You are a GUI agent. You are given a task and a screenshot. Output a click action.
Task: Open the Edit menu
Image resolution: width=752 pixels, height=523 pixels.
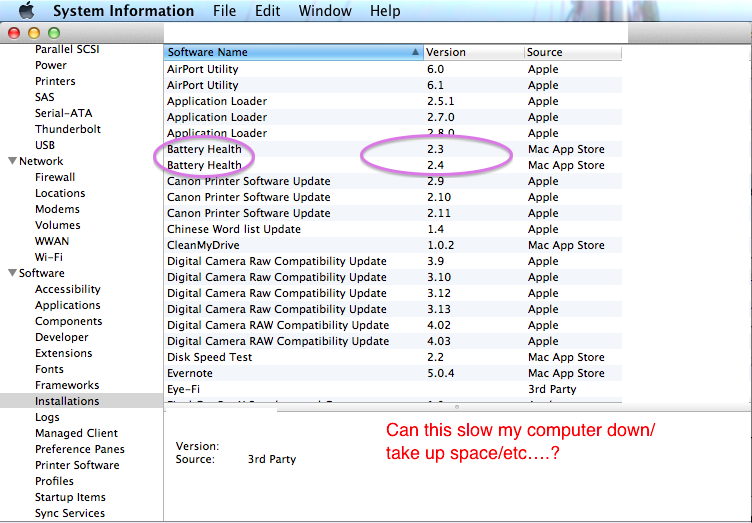tap(267, 11)
